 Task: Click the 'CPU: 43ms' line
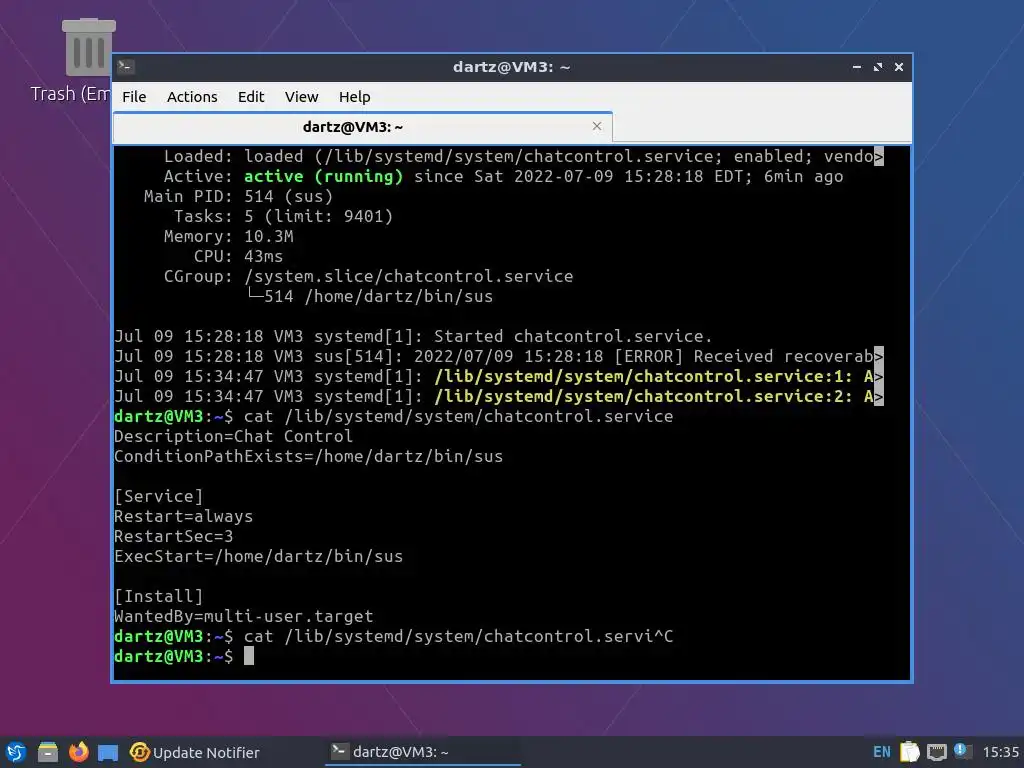[x=238, y=256]
